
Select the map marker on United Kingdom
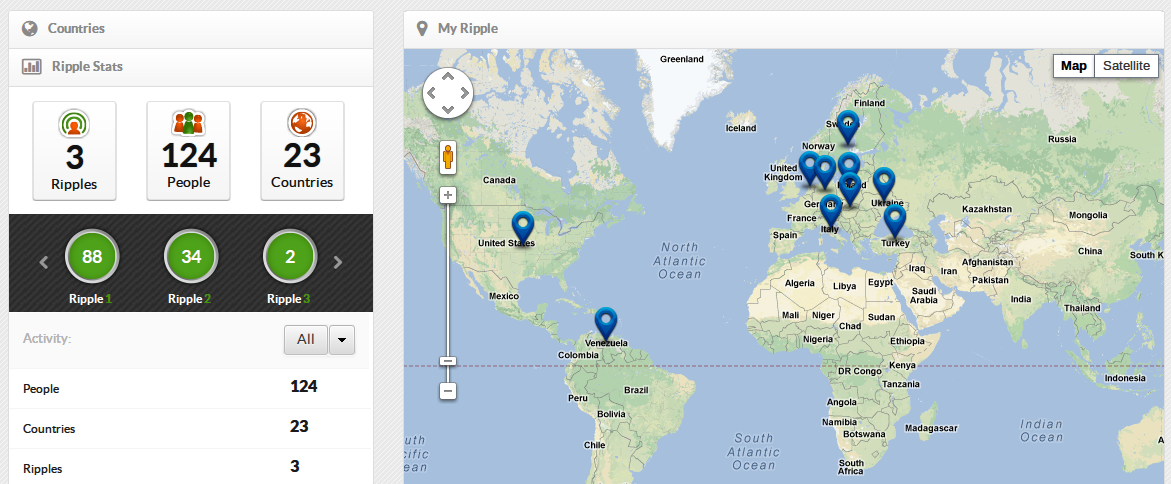808,168
